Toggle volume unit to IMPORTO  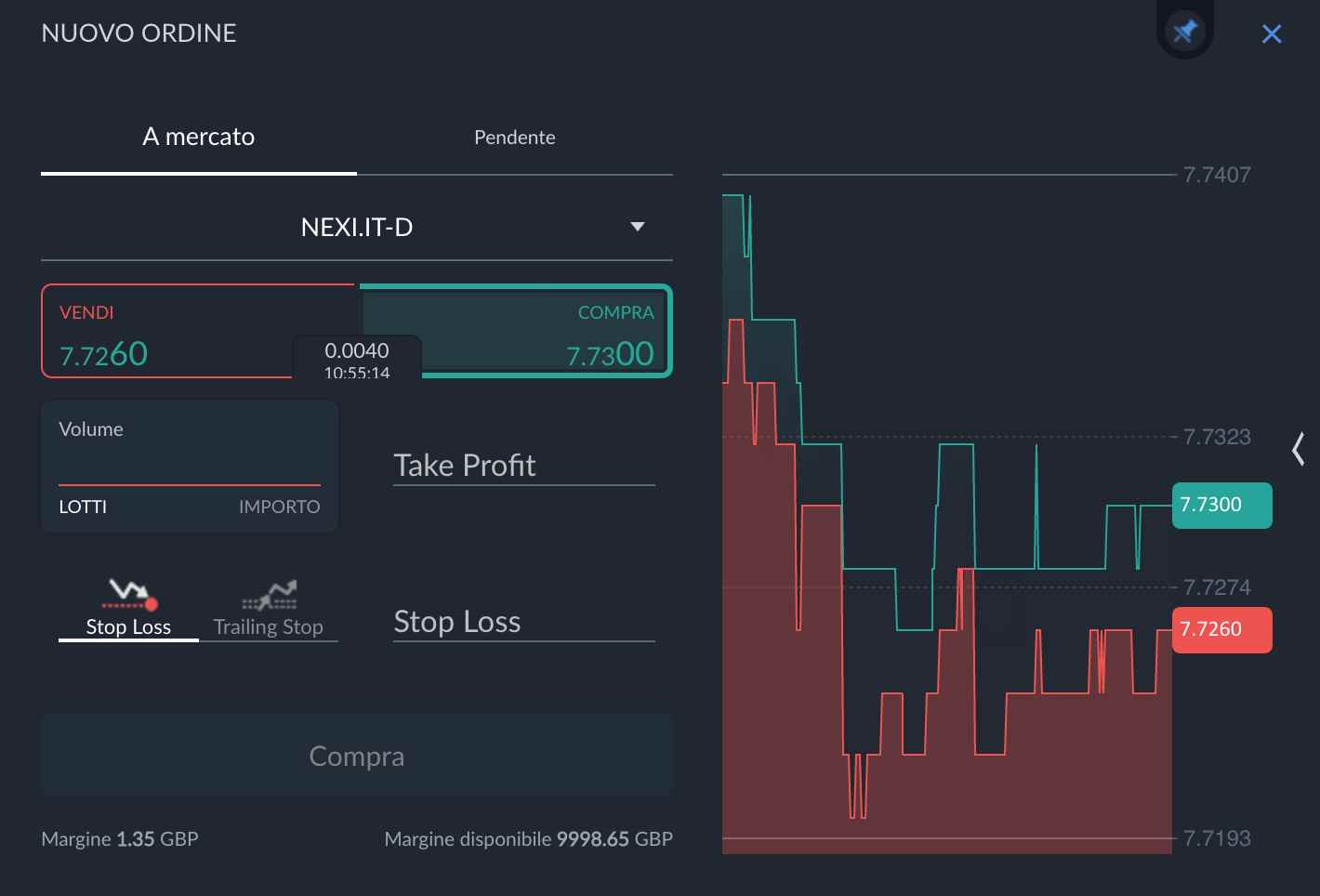(x=279, y=507)
